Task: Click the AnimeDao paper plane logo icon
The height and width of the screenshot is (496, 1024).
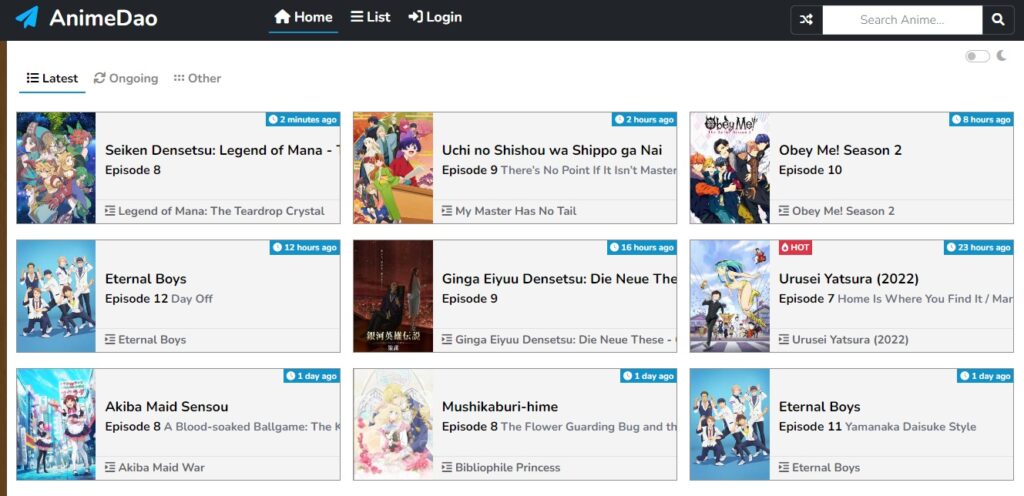Action: coord(27,18)
